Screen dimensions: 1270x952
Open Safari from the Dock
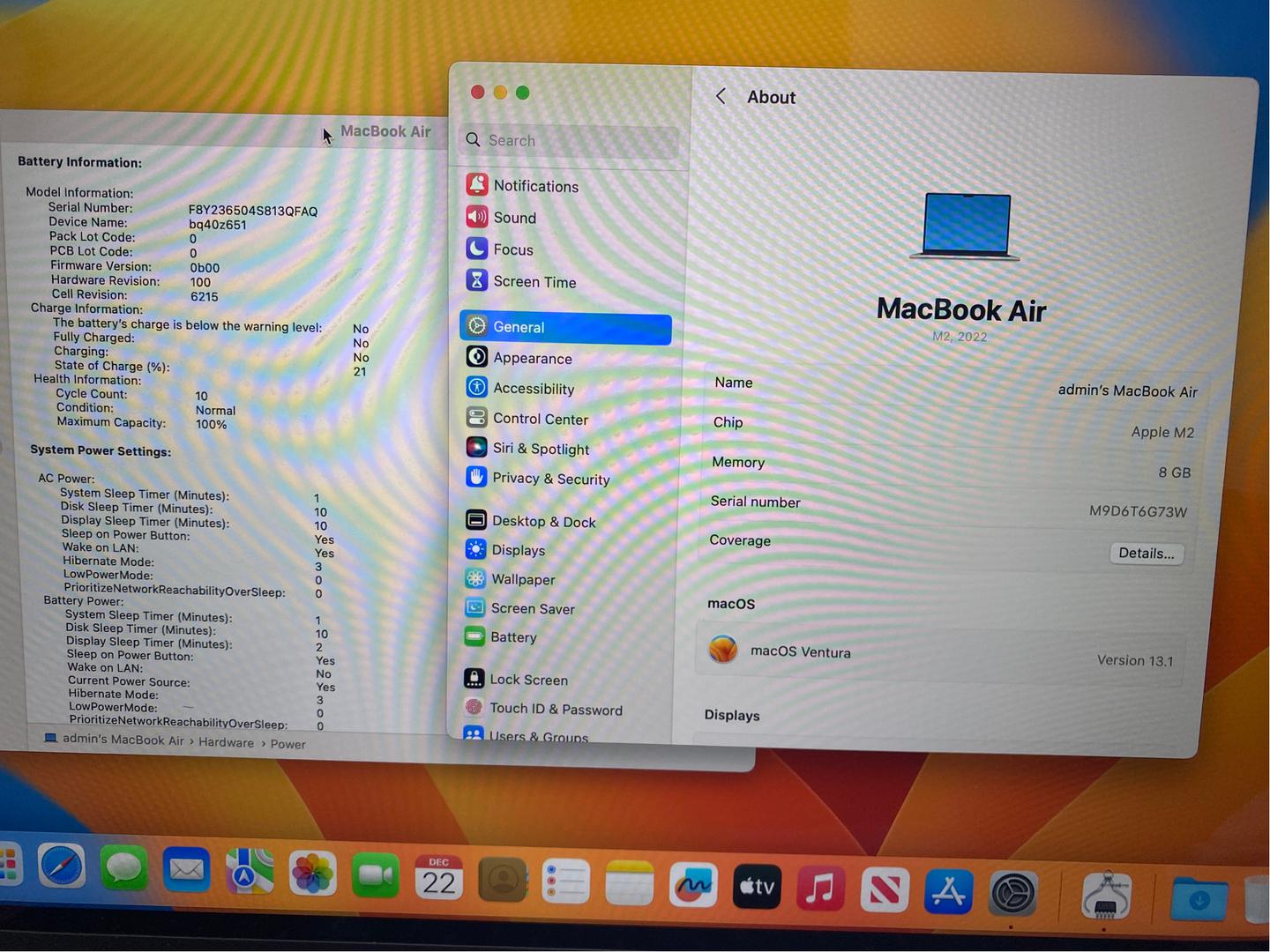(62, 867)
